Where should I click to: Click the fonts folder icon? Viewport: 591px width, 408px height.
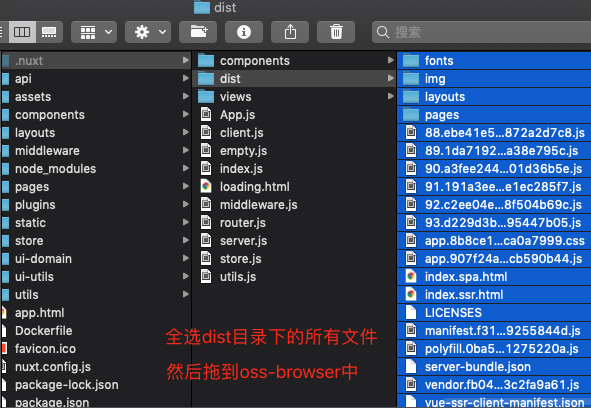pyautogui.click(x=411, y=60)
